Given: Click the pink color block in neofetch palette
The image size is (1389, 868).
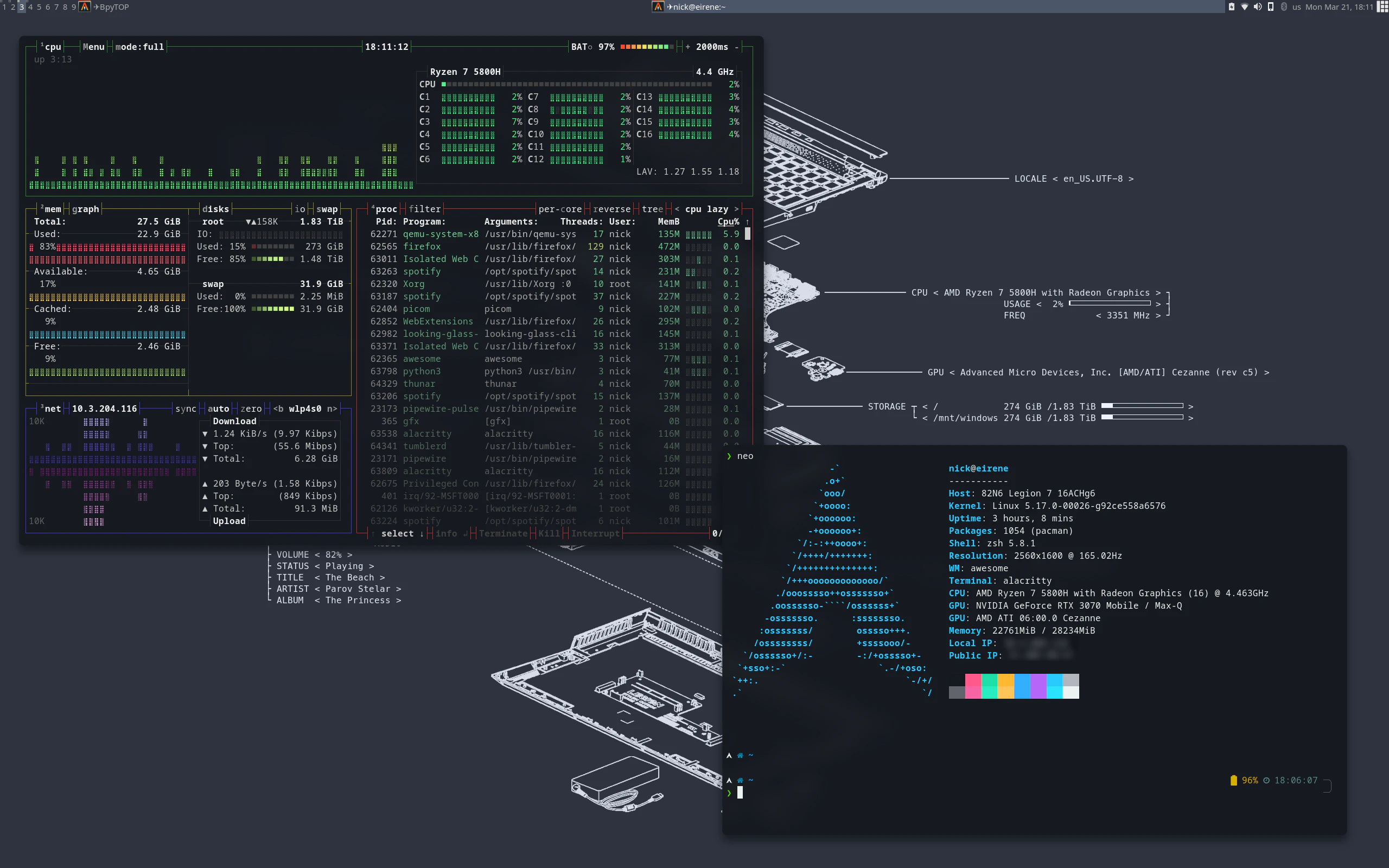Looking at the screenshot, I should coord(973,680).
